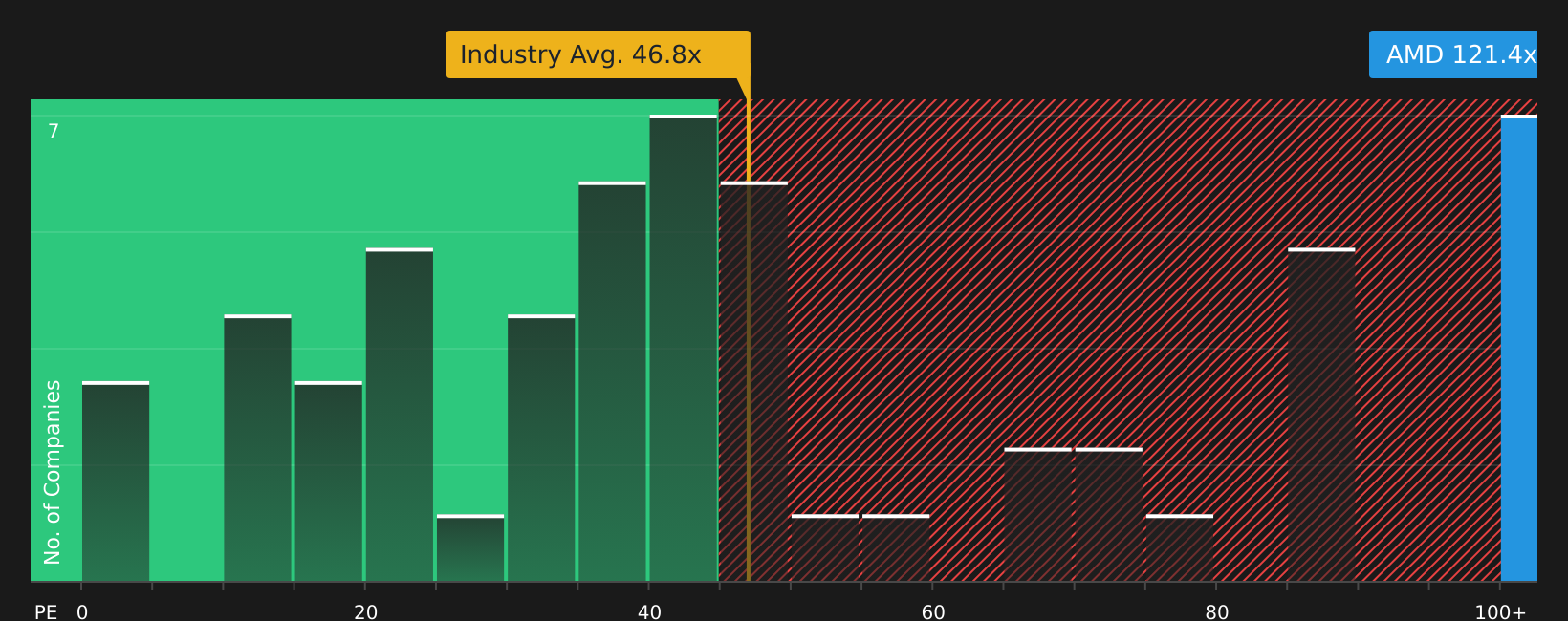The image size is (1568, 621).
Task: Select the blue AMD 100+ bar
Action: pyautogui.click(x=1519, y=348)
